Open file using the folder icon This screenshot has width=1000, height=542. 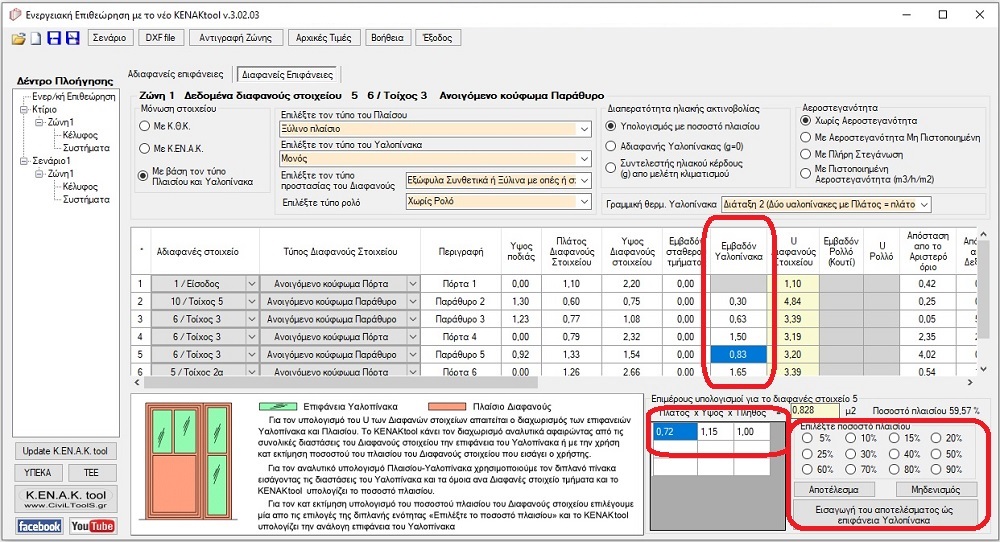(x=18, y=39)
